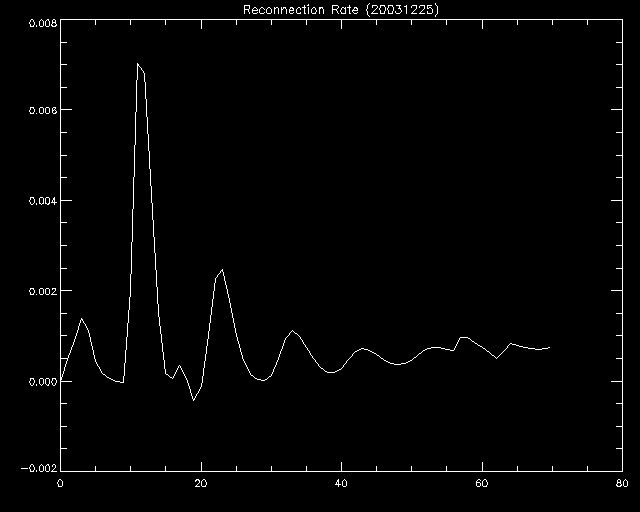
Task: Click the x-axis label 0
Action: pos(60,483)
